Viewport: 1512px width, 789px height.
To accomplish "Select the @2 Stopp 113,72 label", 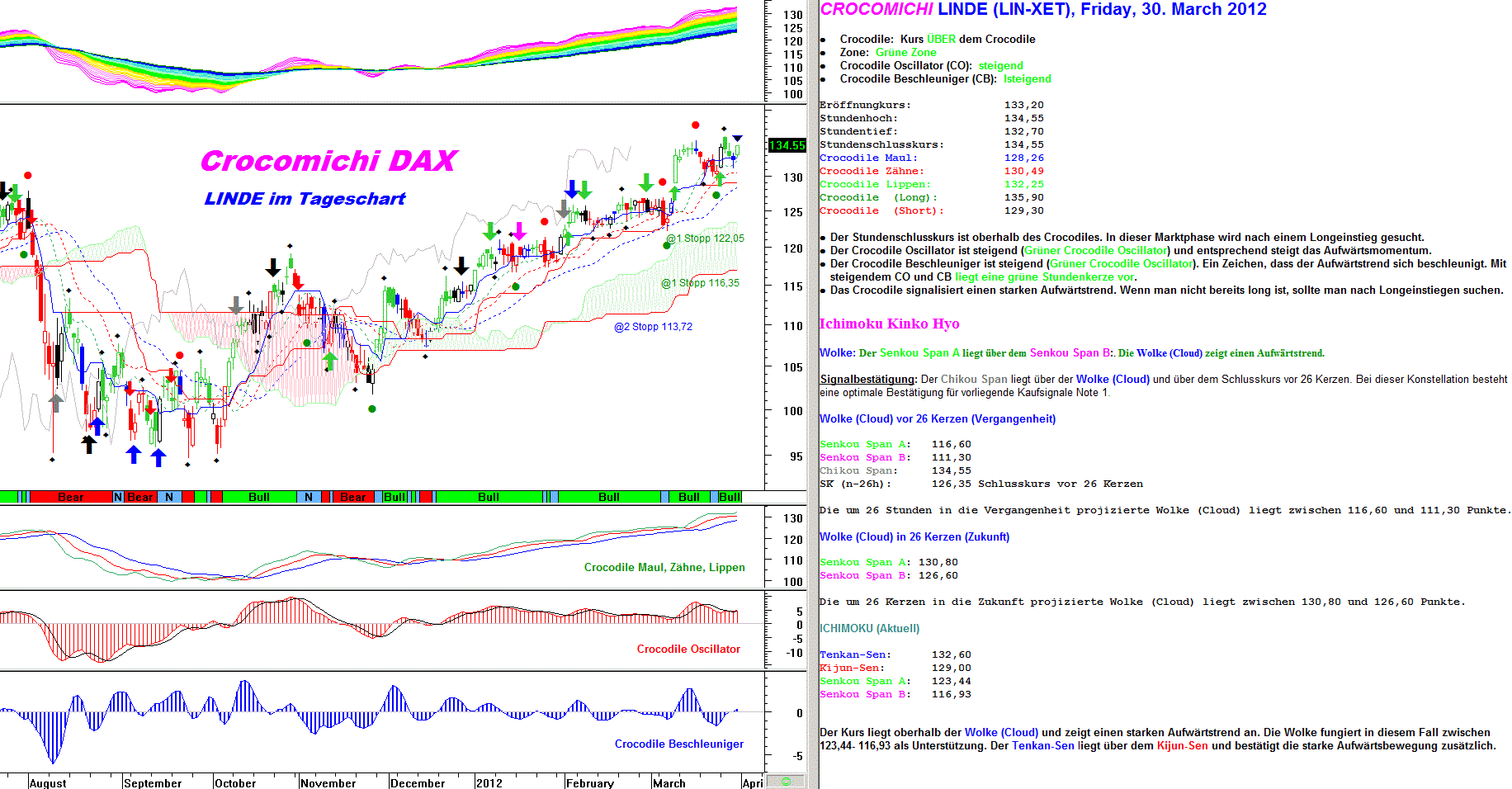I will pos(653,327).
